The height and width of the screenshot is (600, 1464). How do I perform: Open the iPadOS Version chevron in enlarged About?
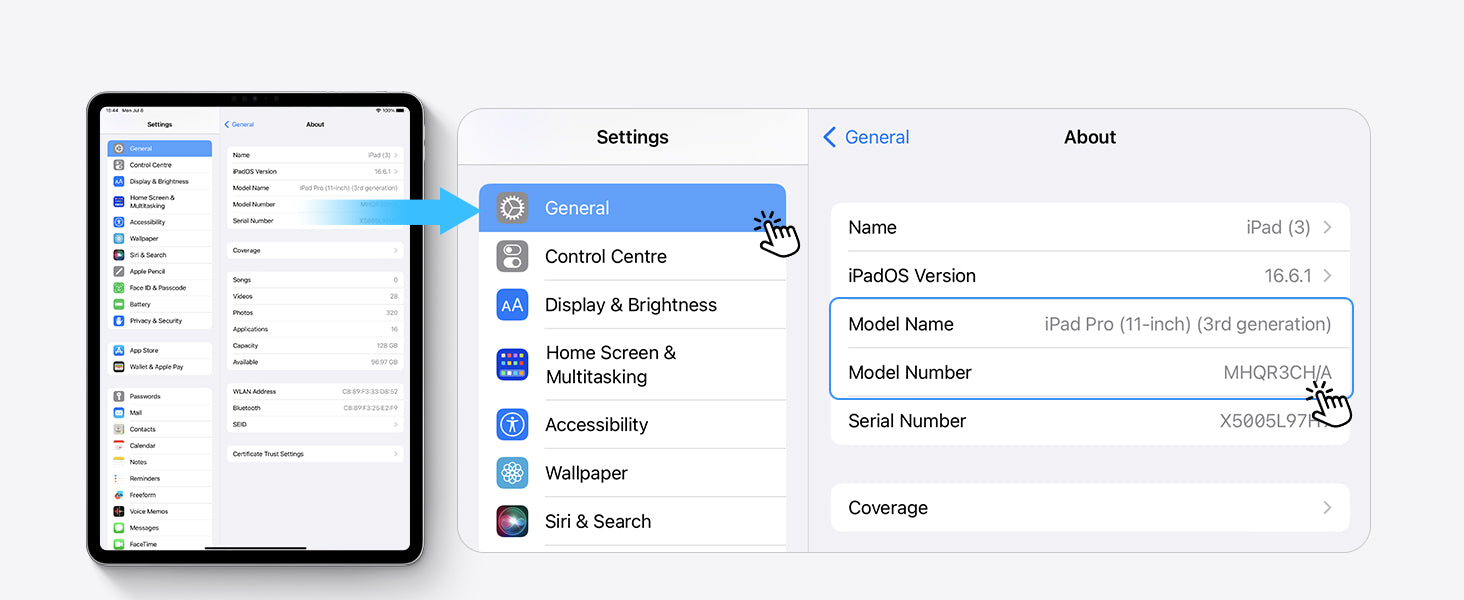pos(1327,276)
